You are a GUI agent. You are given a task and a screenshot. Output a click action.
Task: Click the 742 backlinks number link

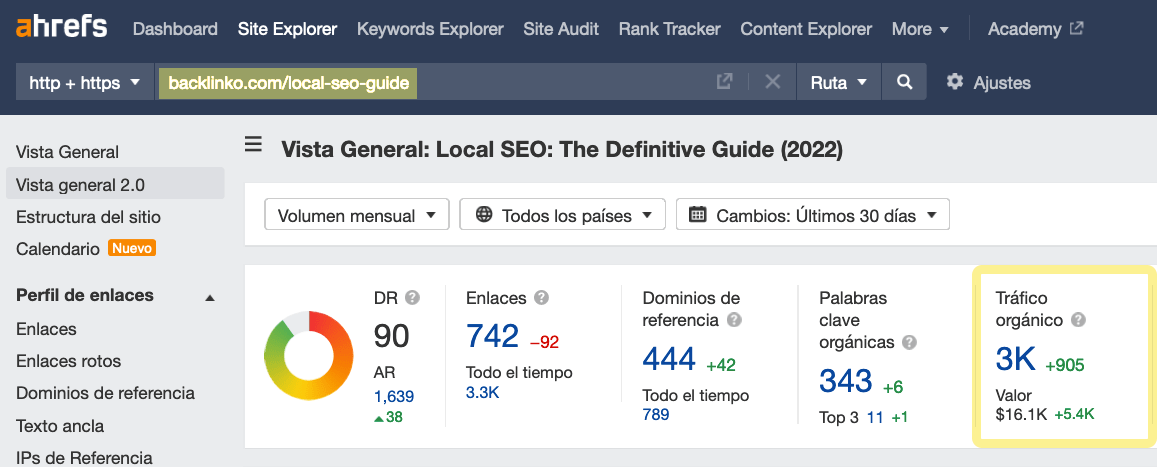coord(492,336)
